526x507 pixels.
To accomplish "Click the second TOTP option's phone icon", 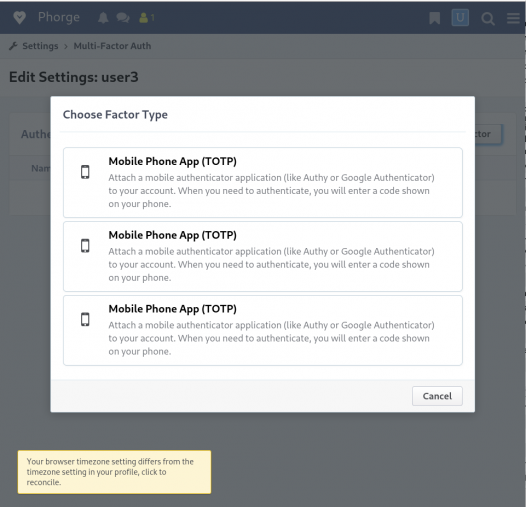I will [x=85, y=246].
